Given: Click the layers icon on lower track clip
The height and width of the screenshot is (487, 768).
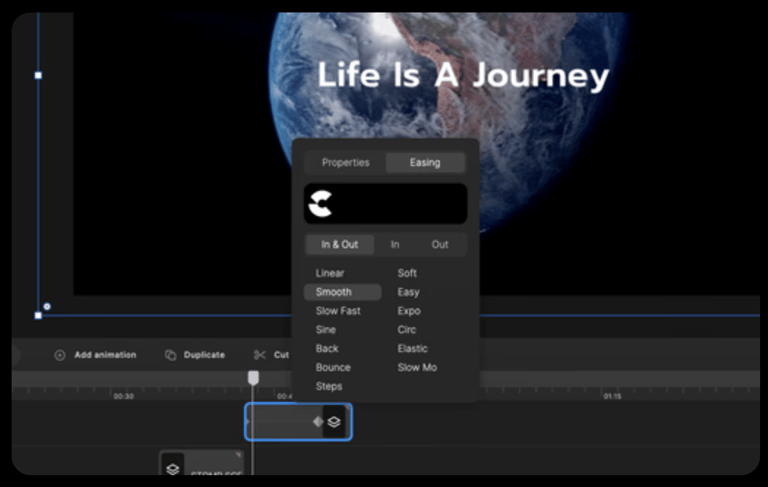Looking at the screenshot, I should [x=172, y=469].
